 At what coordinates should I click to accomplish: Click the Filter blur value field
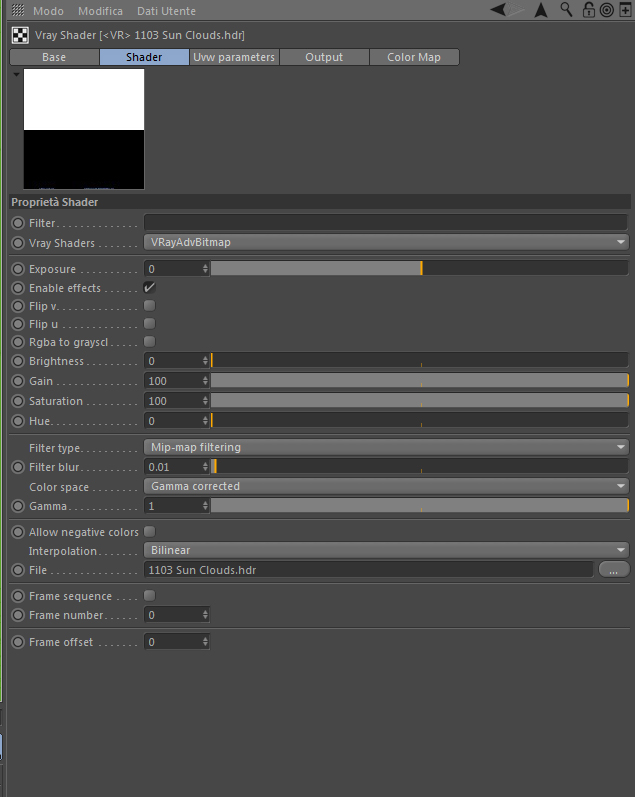pyautogui.click(x=173, y=467)
